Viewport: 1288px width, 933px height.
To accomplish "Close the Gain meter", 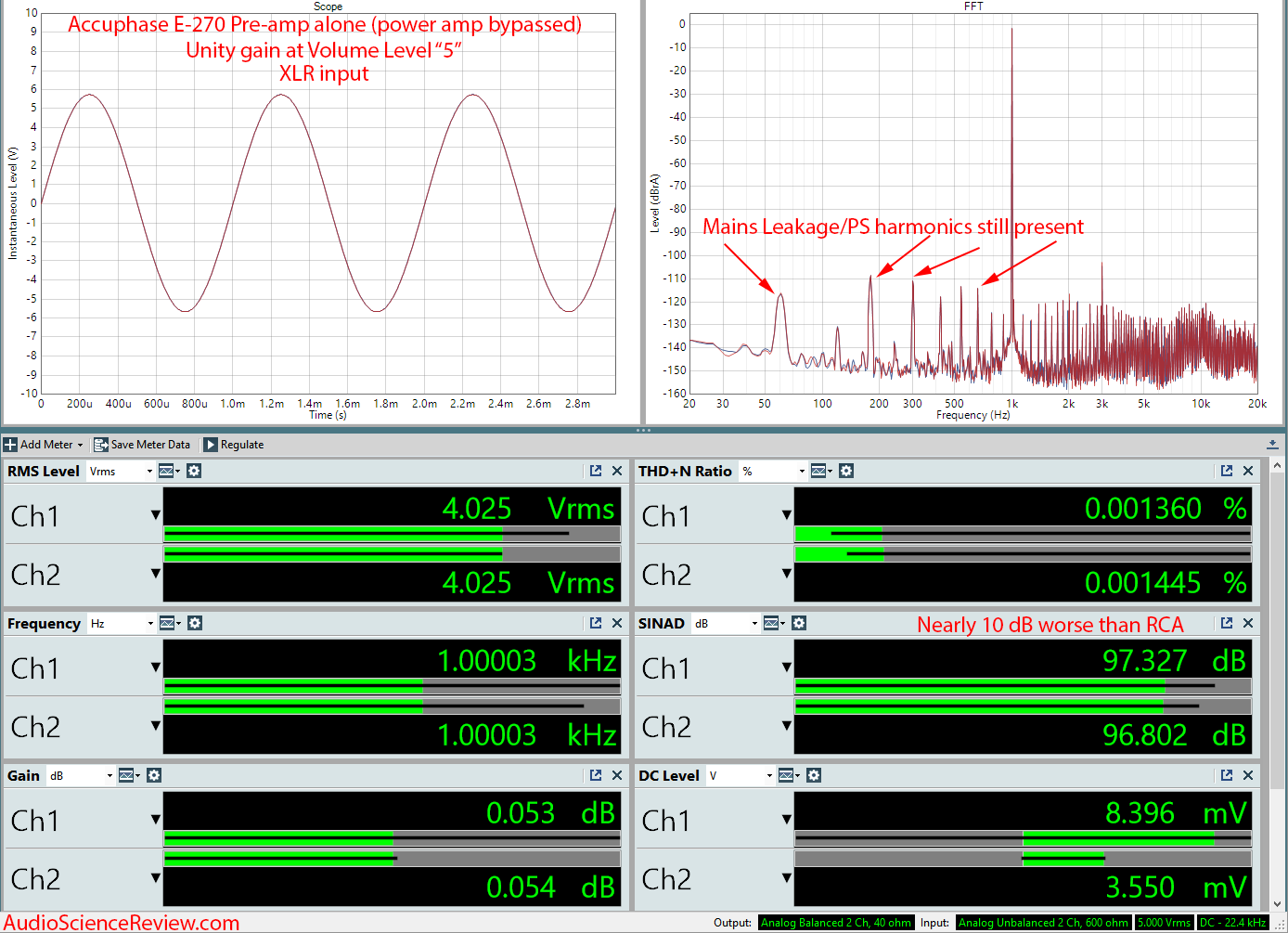I will (x=617, y=776).
